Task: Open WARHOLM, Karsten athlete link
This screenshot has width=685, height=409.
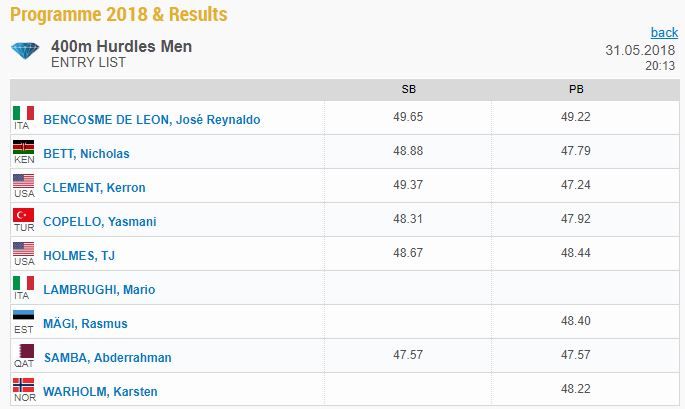Action: [100, 392]
